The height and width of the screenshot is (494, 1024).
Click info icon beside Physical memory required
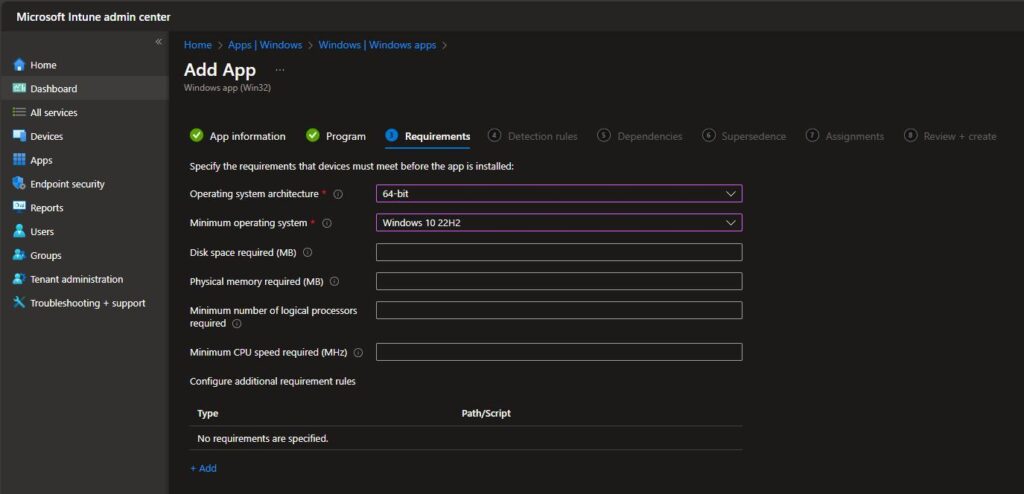(334, 282)
